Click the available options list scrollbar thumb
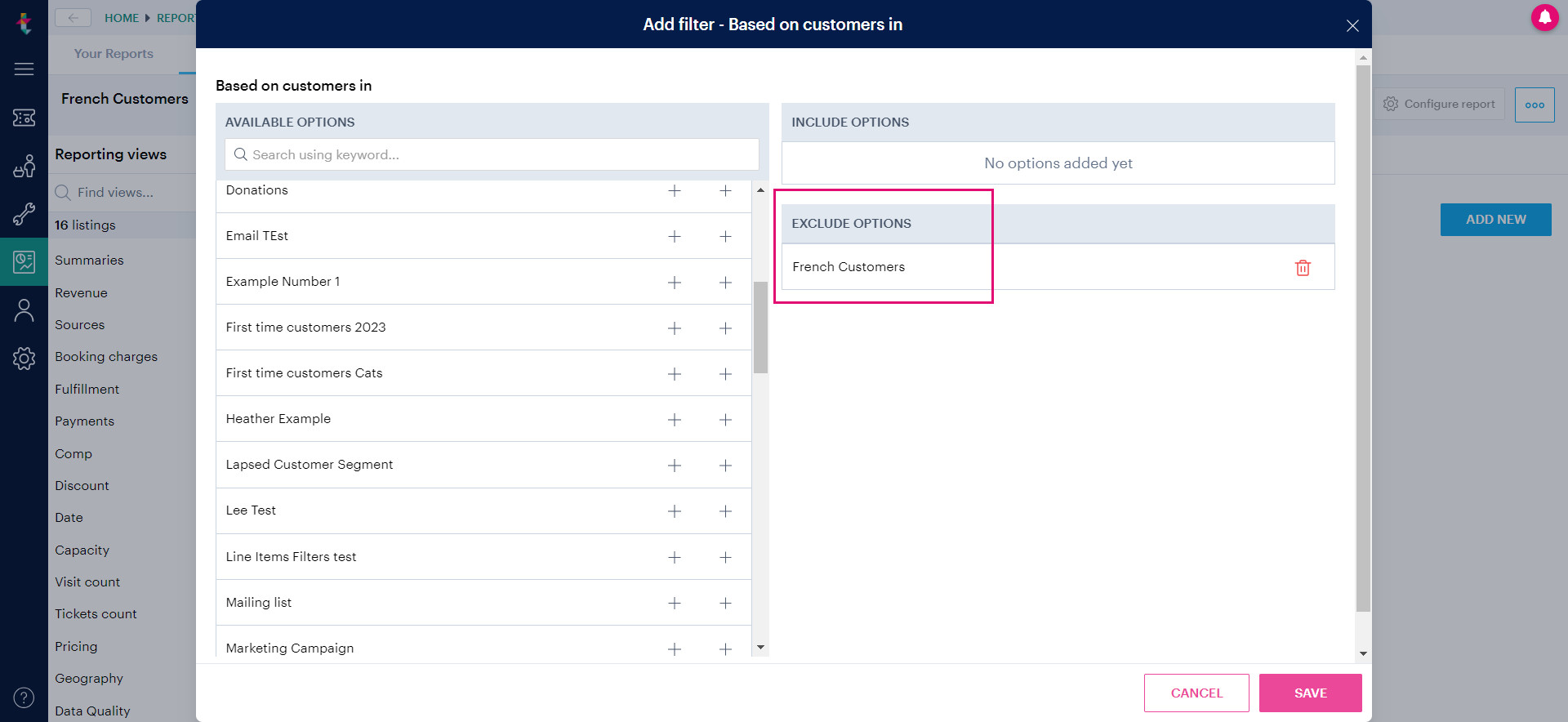The height and width of the screenshot is (722, 1568). 760,328
